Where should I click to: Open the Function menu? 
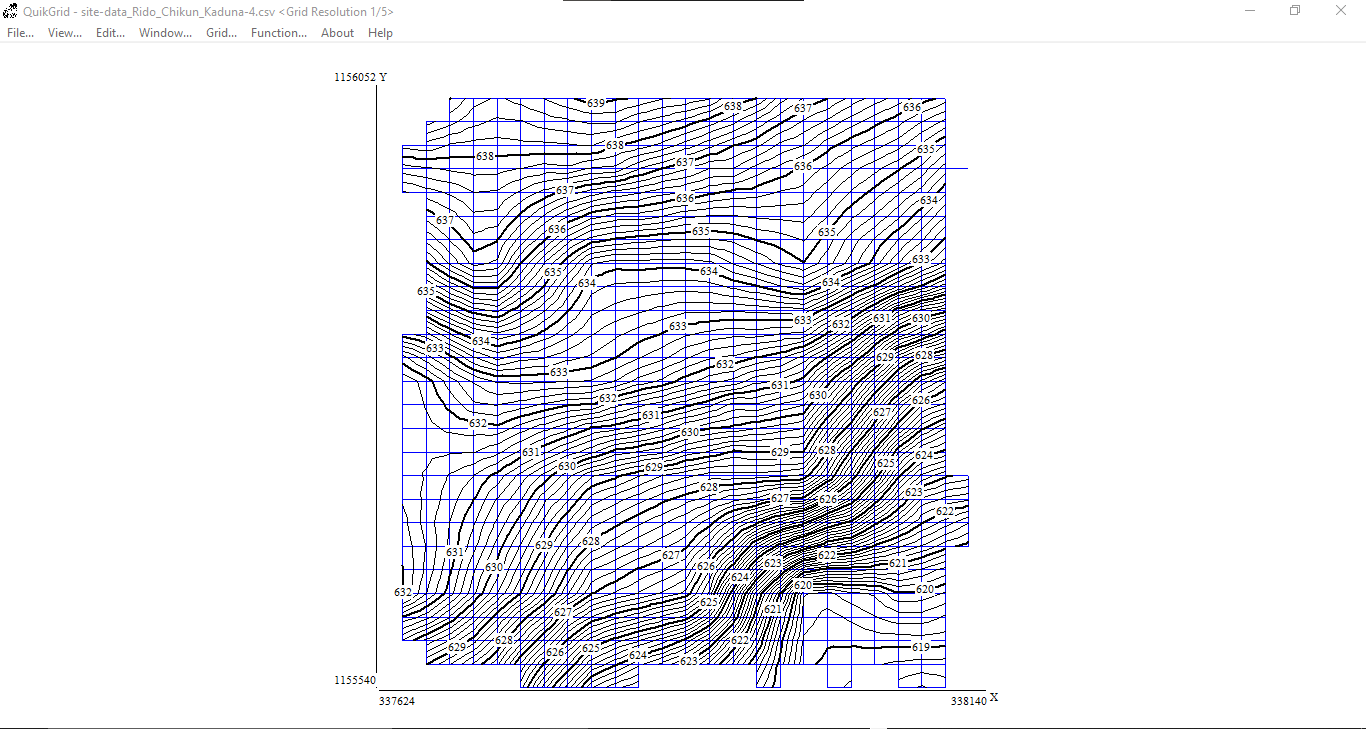277,32
